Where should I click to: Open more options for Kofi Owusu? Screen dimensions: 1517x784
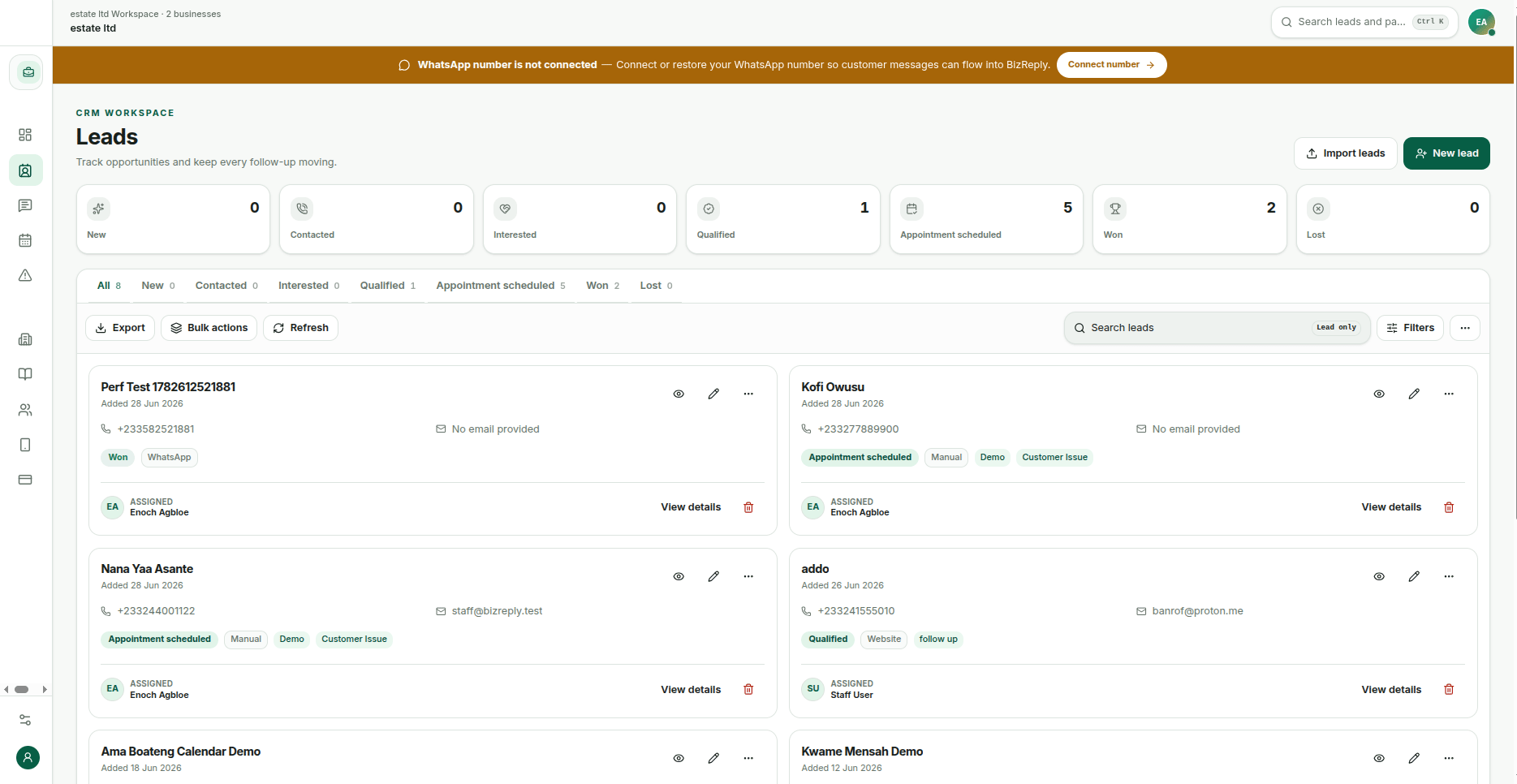tap(1449, 394)
